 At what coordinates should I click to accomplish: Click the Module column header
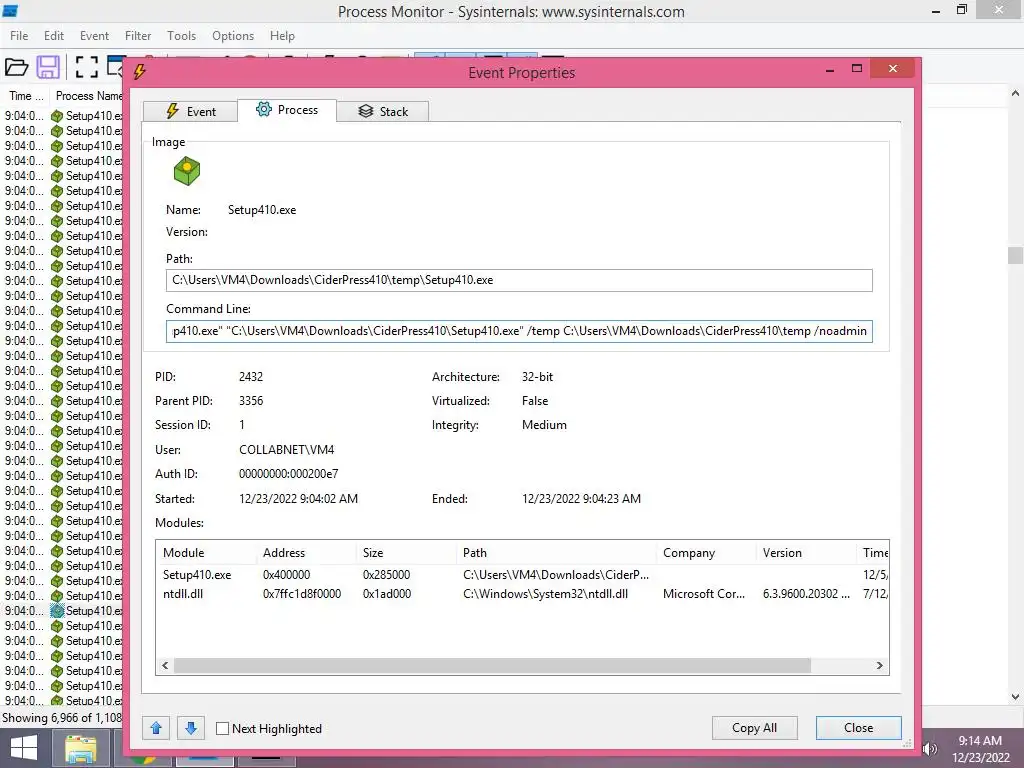click(x=206, y=552)
